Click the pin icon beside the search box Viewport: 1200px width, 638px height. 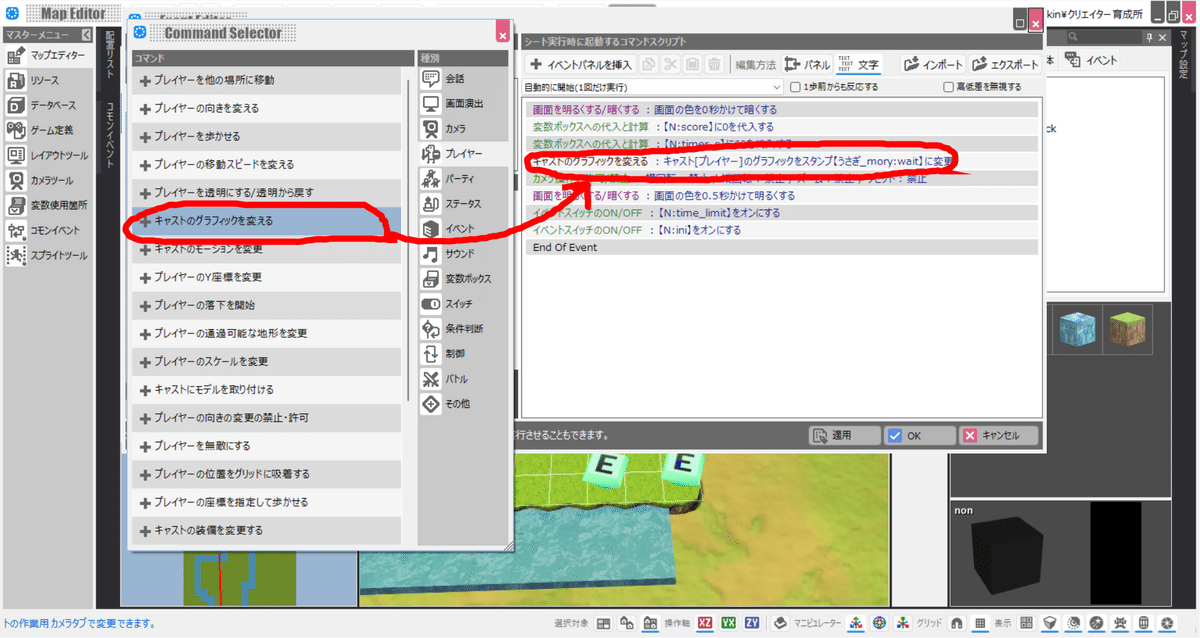[1149, 36]
